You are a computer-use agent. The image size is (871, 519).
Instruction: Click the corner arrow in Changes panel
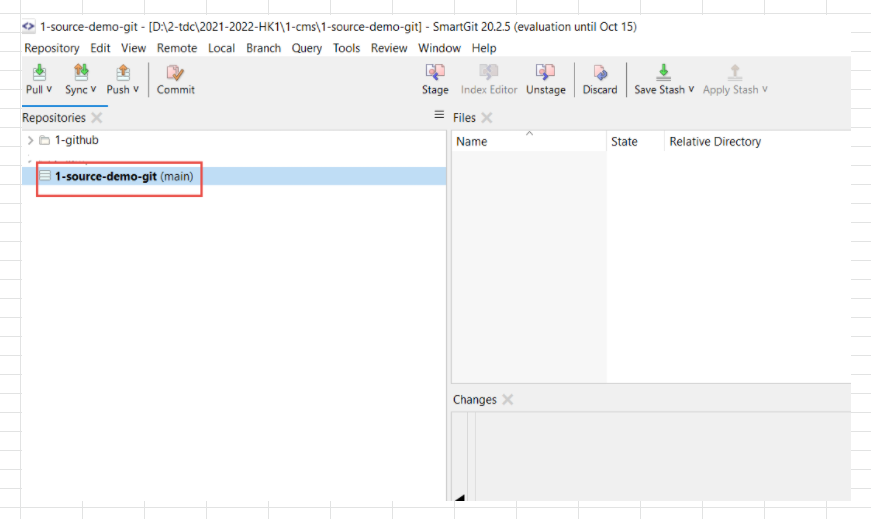click(x=459, y=497)
